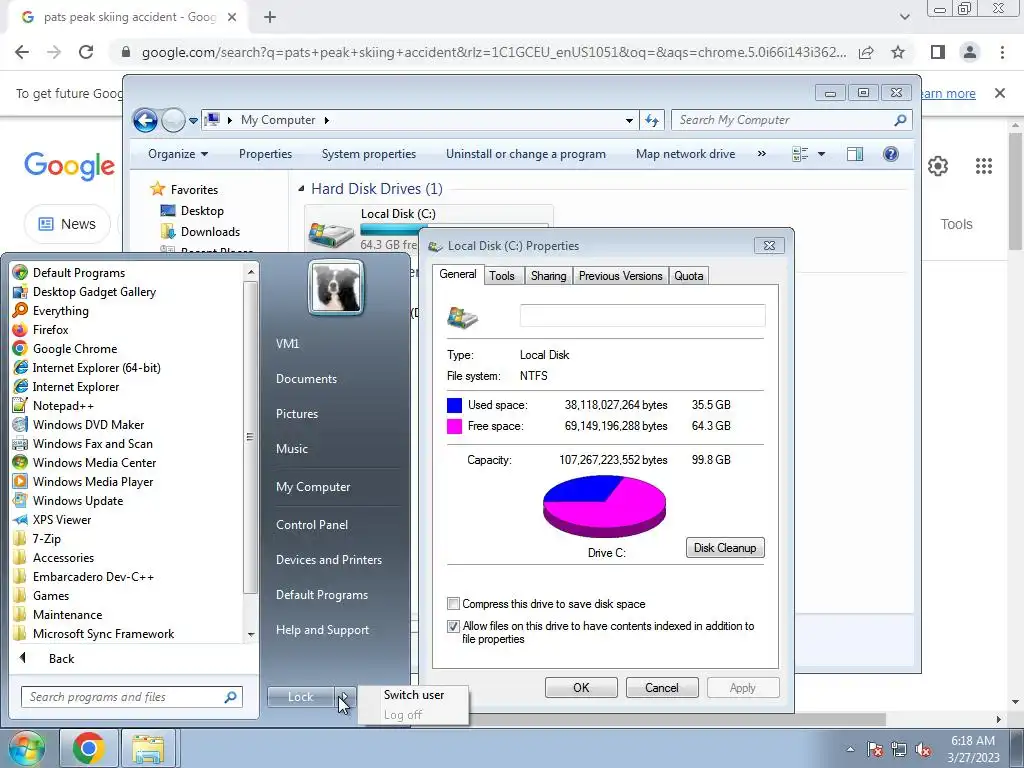Launch Windows DVD Maker
The image size is (1024, 768).
[88, 424]
